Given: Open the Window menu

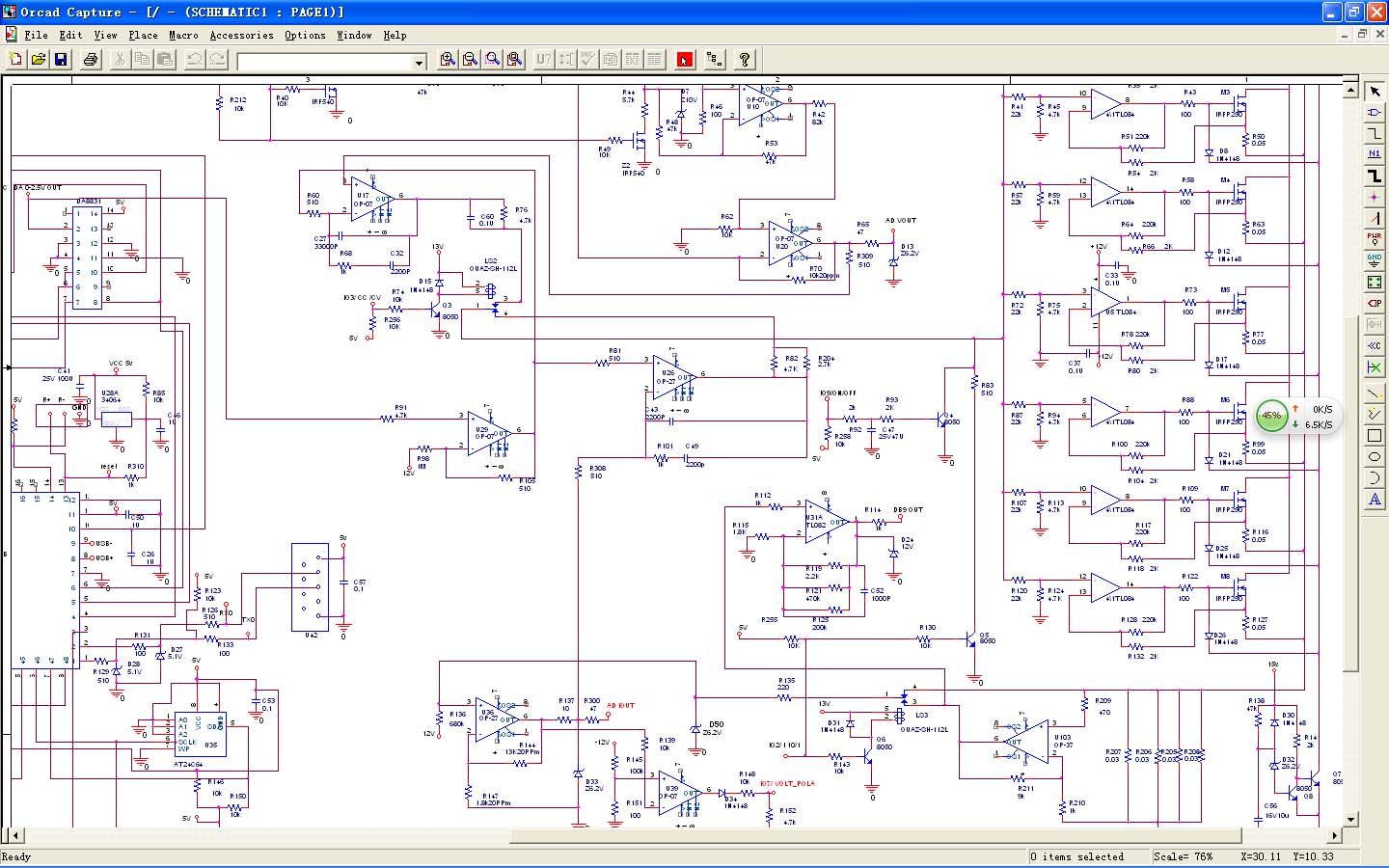Looking at the screenshot, I should [x=354, y=35].
